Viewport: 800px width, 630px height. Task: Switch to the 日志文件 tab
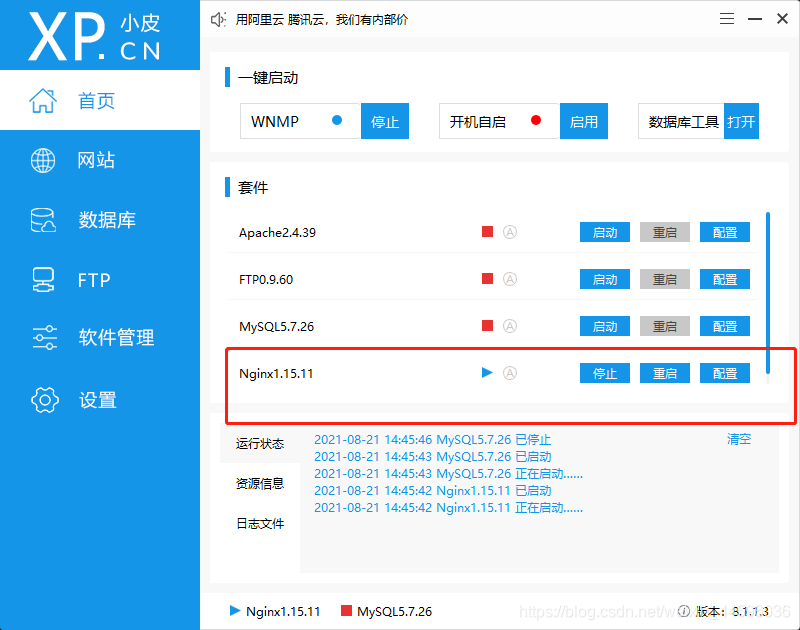click(260, 523)
